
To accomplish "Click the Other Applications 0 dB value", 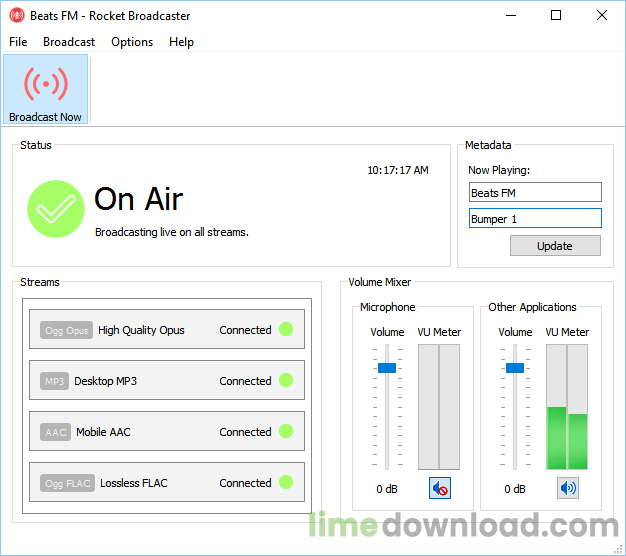I will [x=515, y=489].
